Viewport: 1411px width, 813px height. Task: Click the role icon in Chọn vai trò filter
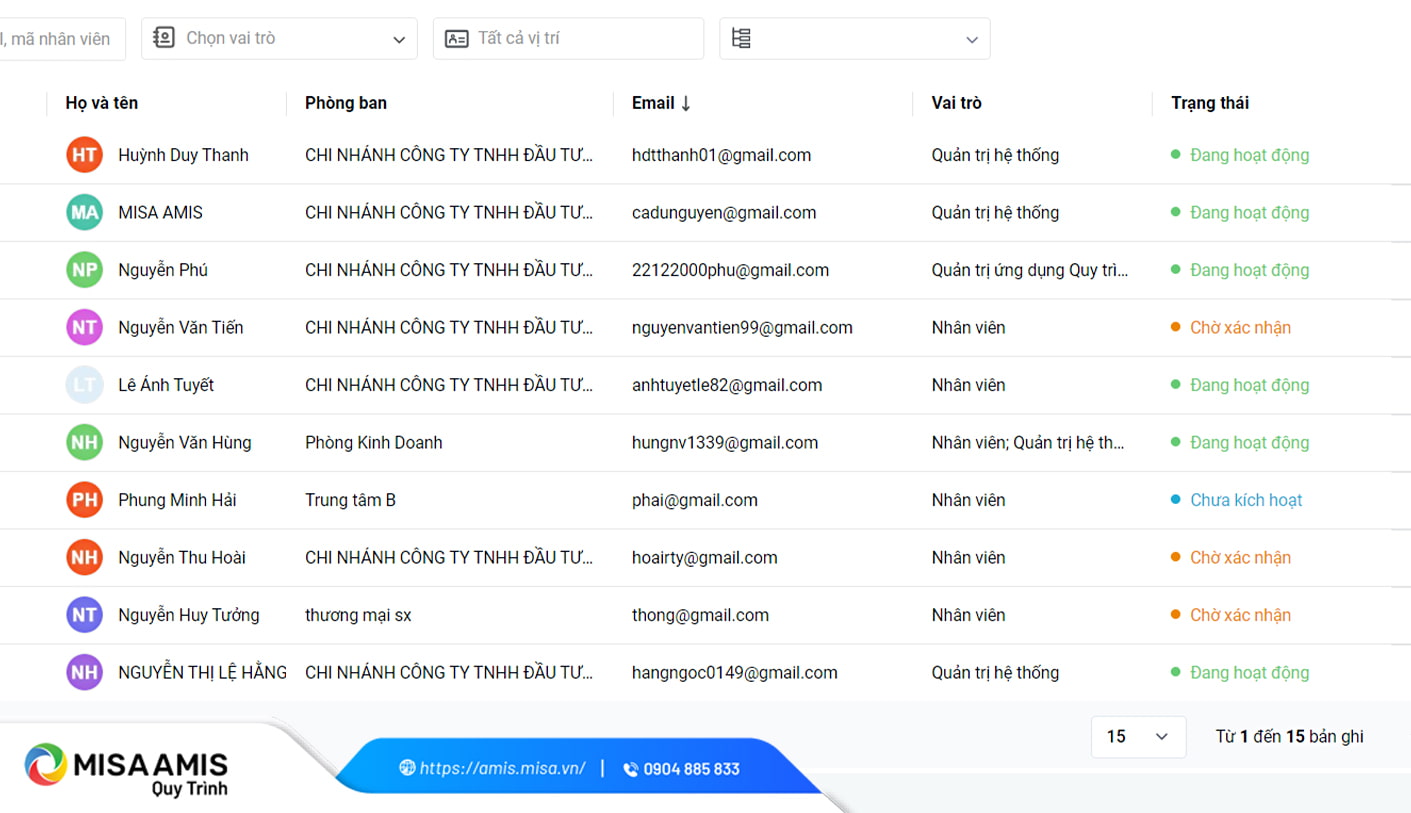pos(163,38)
